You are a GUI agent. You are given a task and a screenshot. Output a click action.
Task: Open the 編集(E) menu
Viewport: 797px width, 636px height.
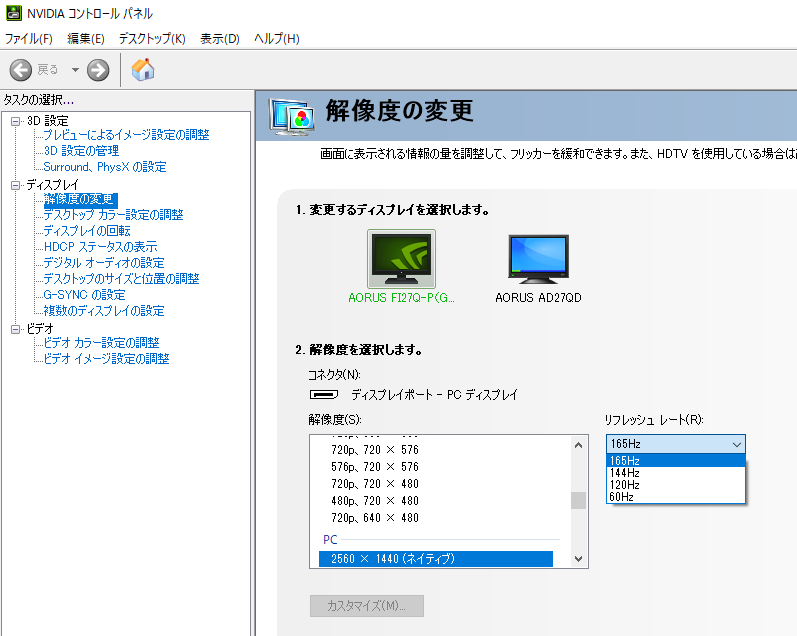pyautogui.click(x=86, y=39)
